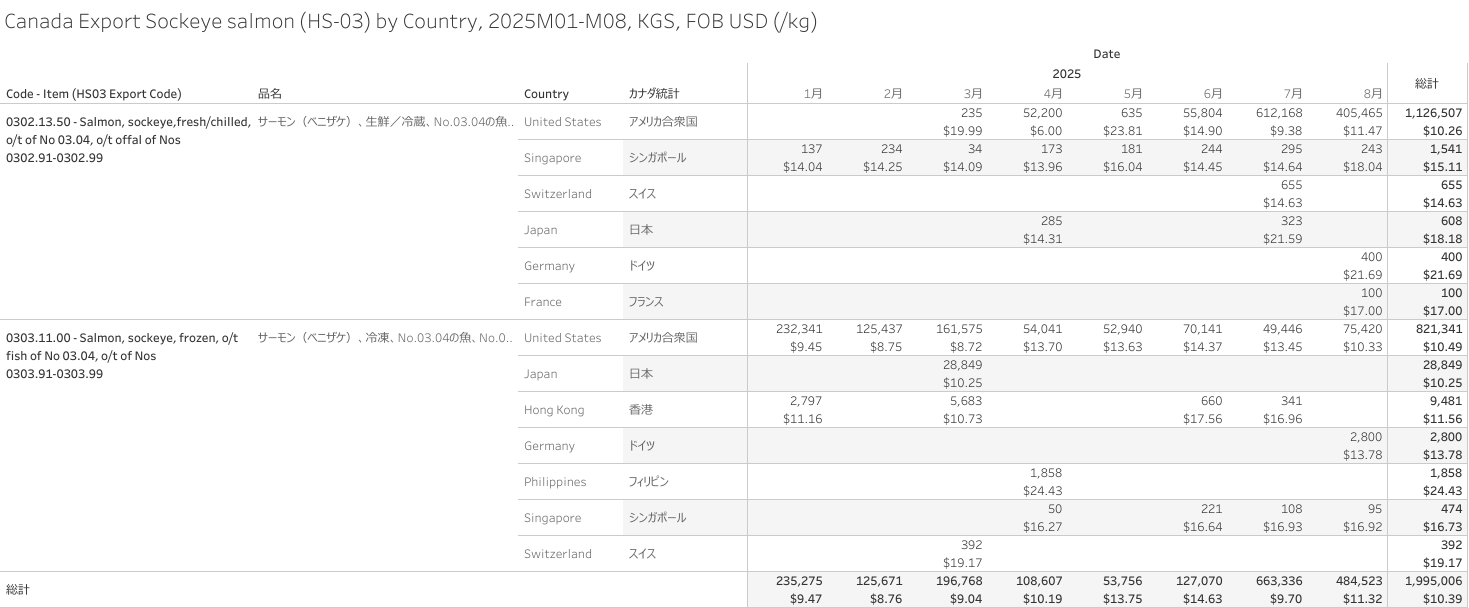1469x608 pixels.
Task: Click the 1,995,006 grand total value
Action: point(1429,581)
